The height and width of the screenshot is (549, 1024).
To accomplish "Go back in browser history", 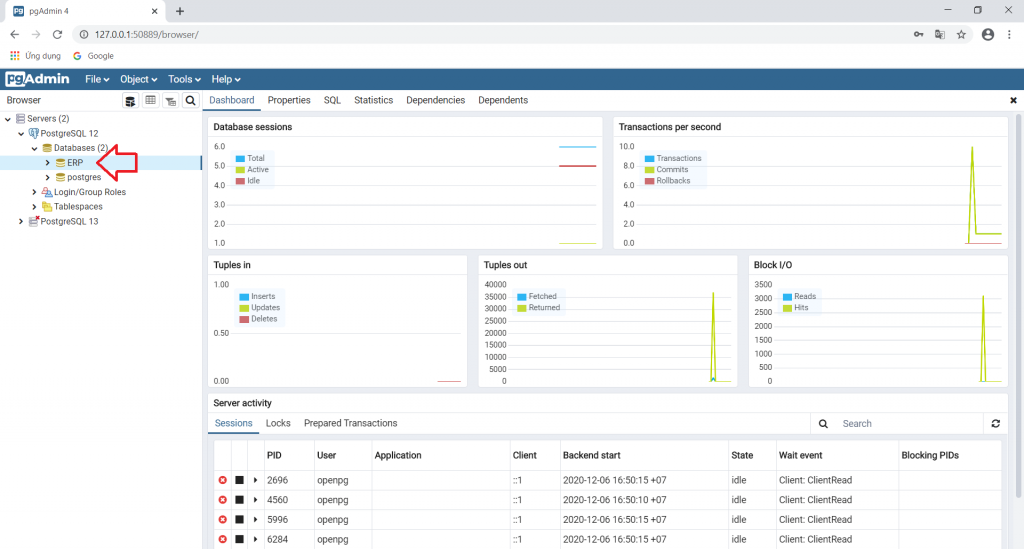I will (14, 35).
